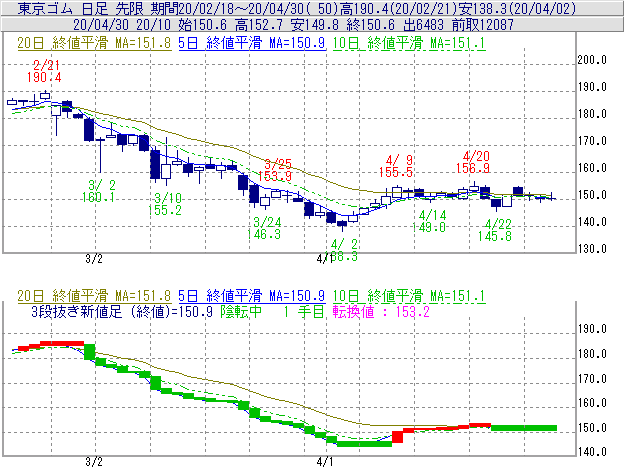Click the closing price 終150.6
The height and width of the screenshot is (474, 624).
point(371,25)
